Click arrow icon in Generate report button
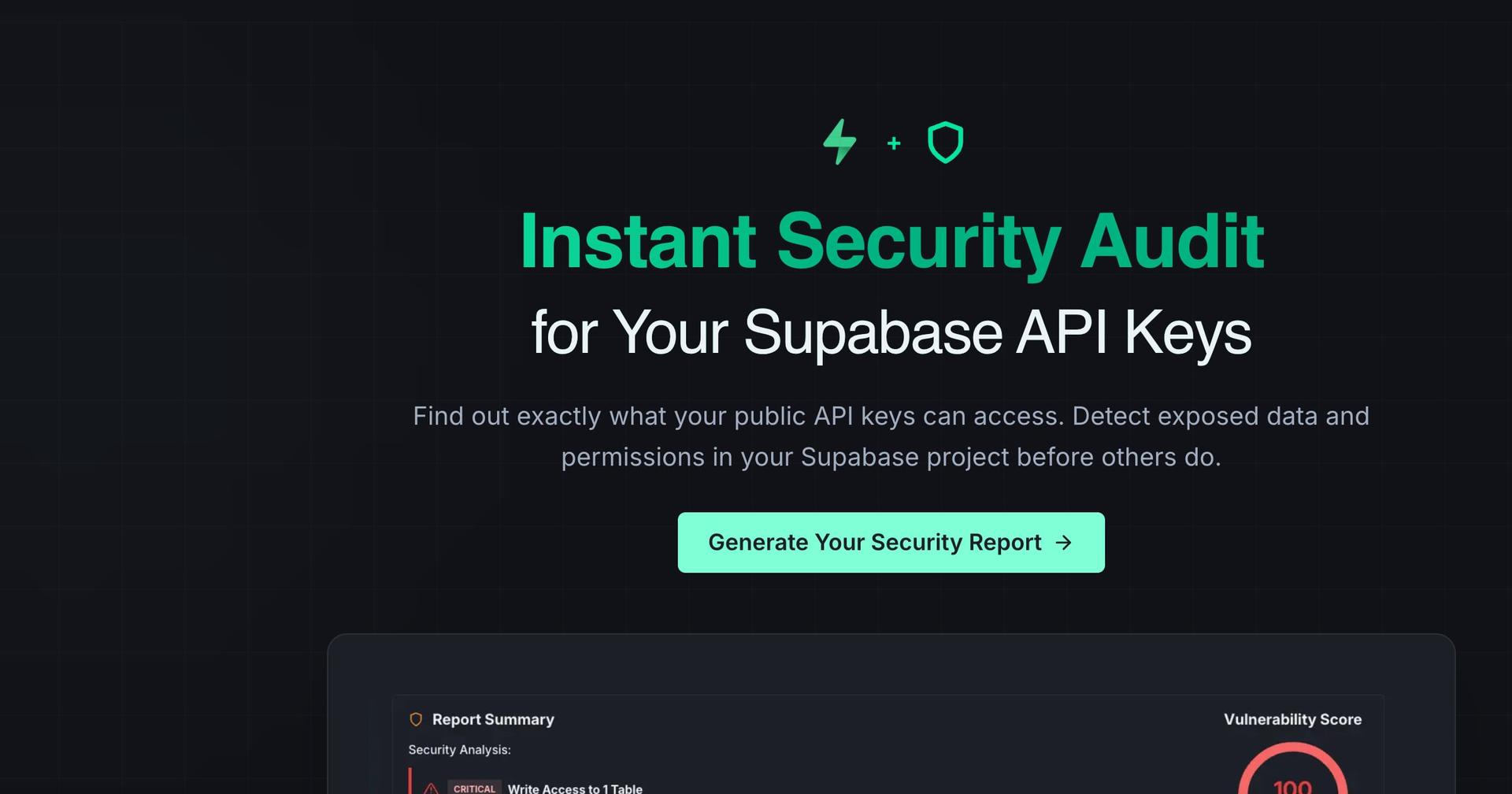Screen dimensions: 1512x794 pyautogui.click(x=1064, y=543)
